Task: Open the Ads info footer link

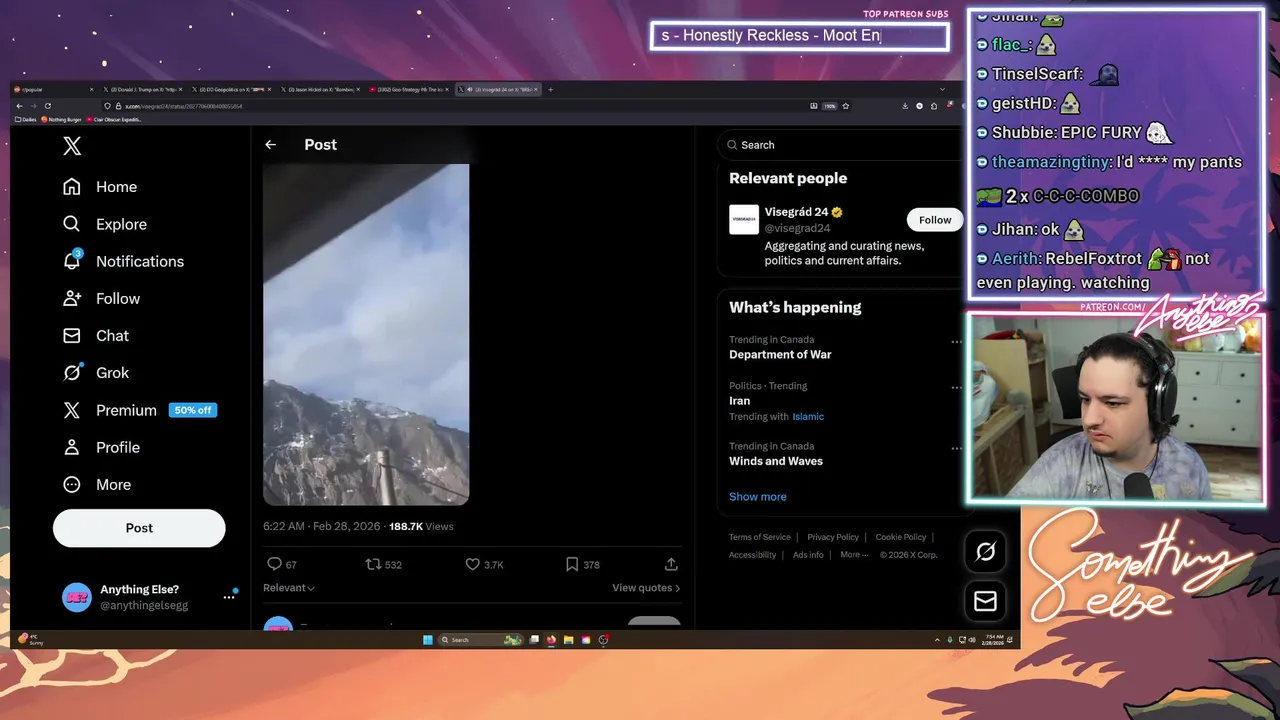Action: tap(808, 555)
